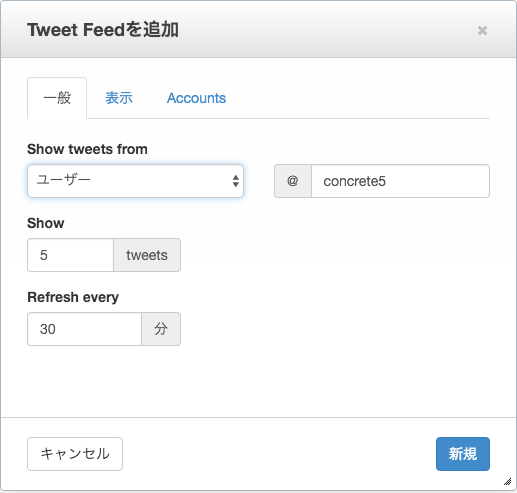Open the ユーザー dropdown
Screen dimensions: 517x493
click(135, 181)
